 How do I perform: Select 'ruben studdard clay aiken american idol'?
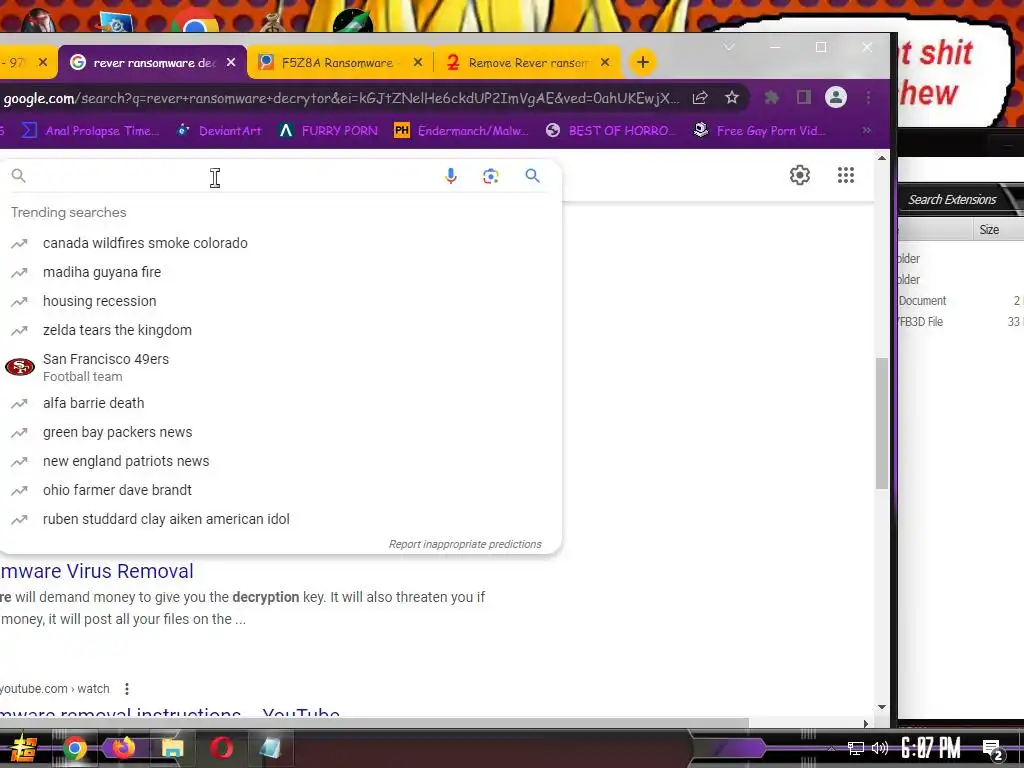(x=281, y=519)
